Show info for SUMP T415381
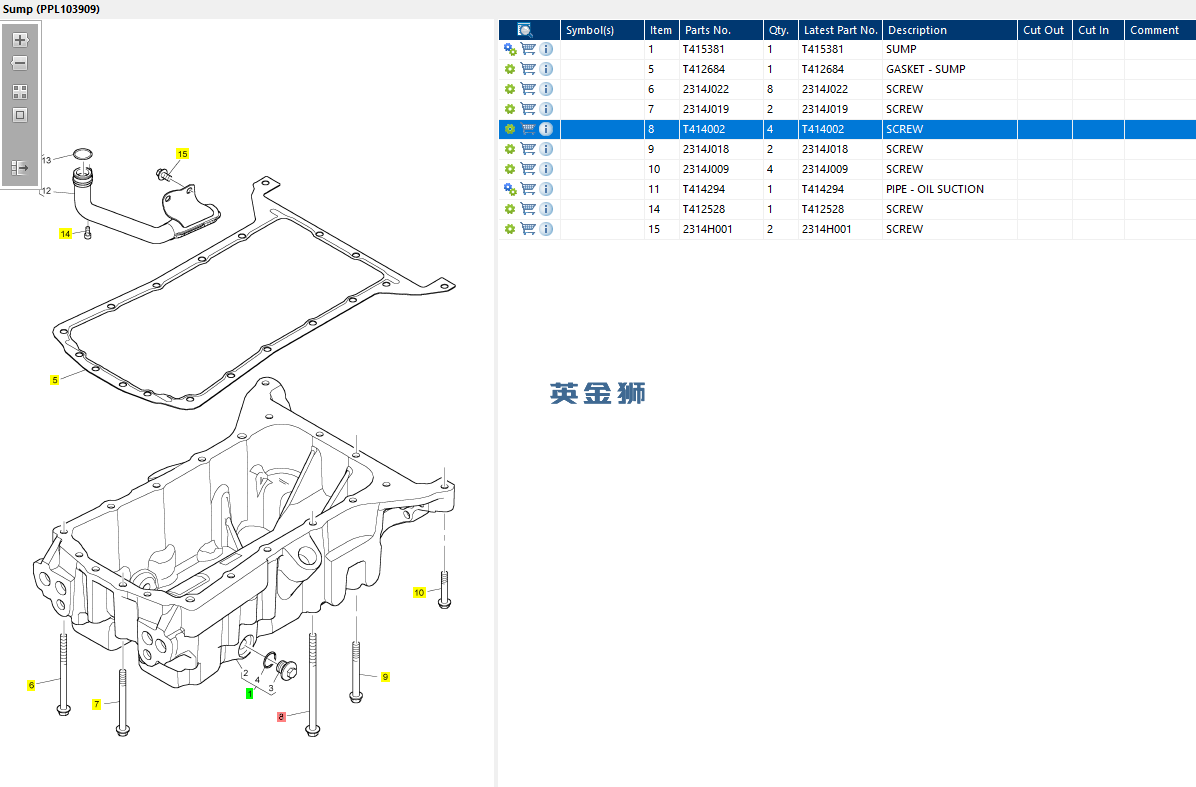Screen dimensions: 1196x787 pos(546,49)
